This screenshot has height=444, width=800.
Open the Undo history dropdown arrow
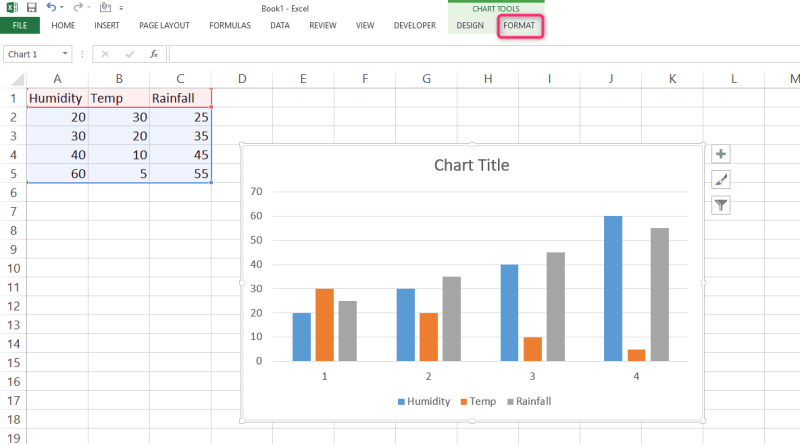click(x=62, y=8)
